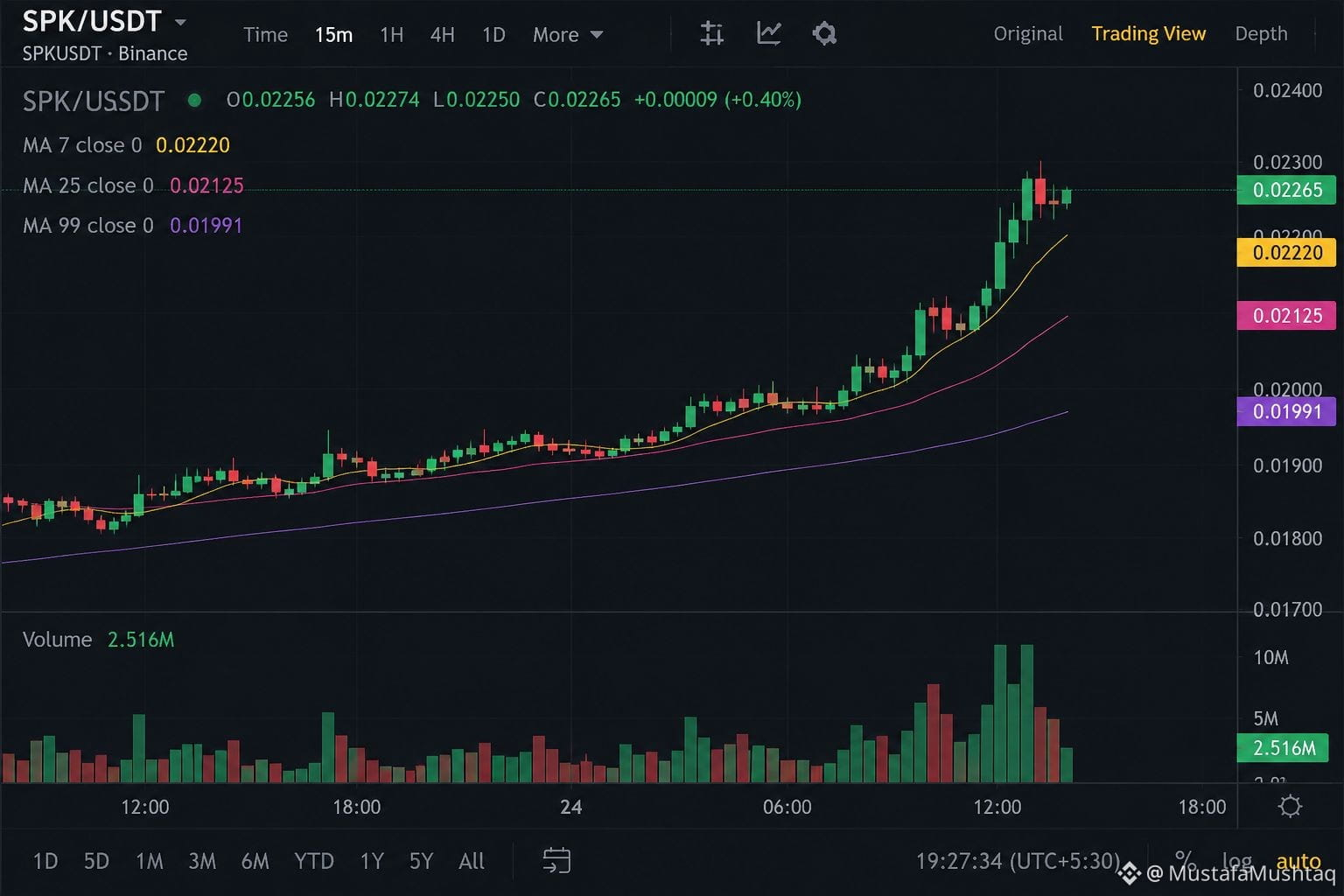Select the Time interval option
Image resolution: width=1344 pixels, height=896 pixels.
coord(265,35)
